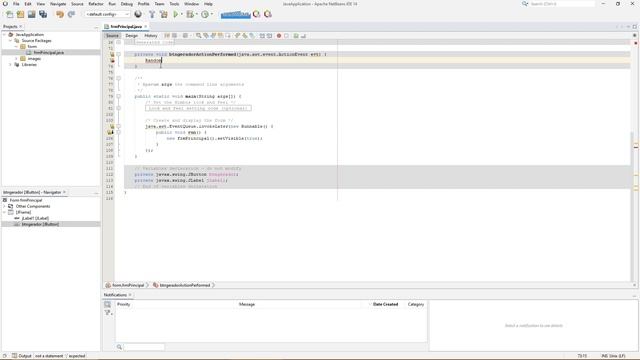This screenshot has height=360, width=640.
Task: Click the Debug Project toolbar icon
Action: click(190, 14)
